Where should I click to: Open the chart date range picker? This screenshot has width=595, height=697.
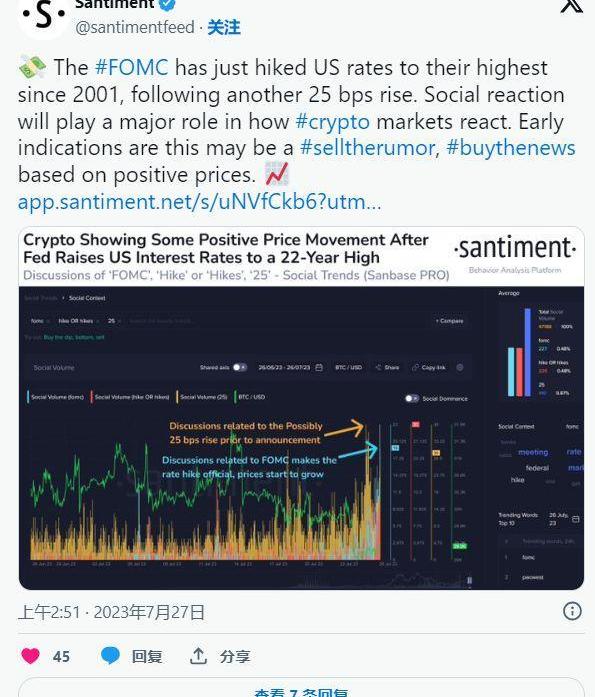click(284, 368)
